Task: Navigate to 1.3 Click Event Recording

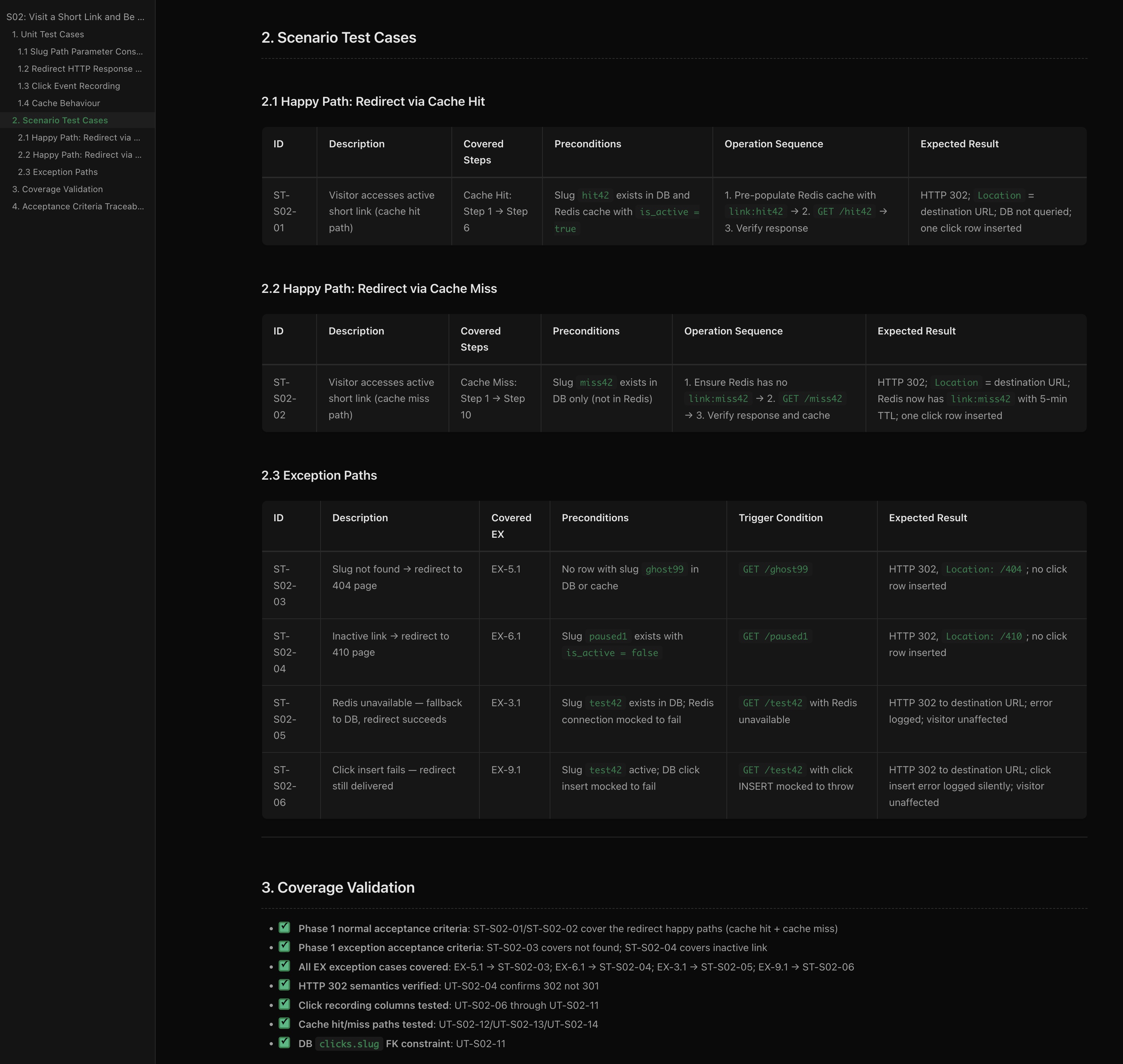Action: 68,86
